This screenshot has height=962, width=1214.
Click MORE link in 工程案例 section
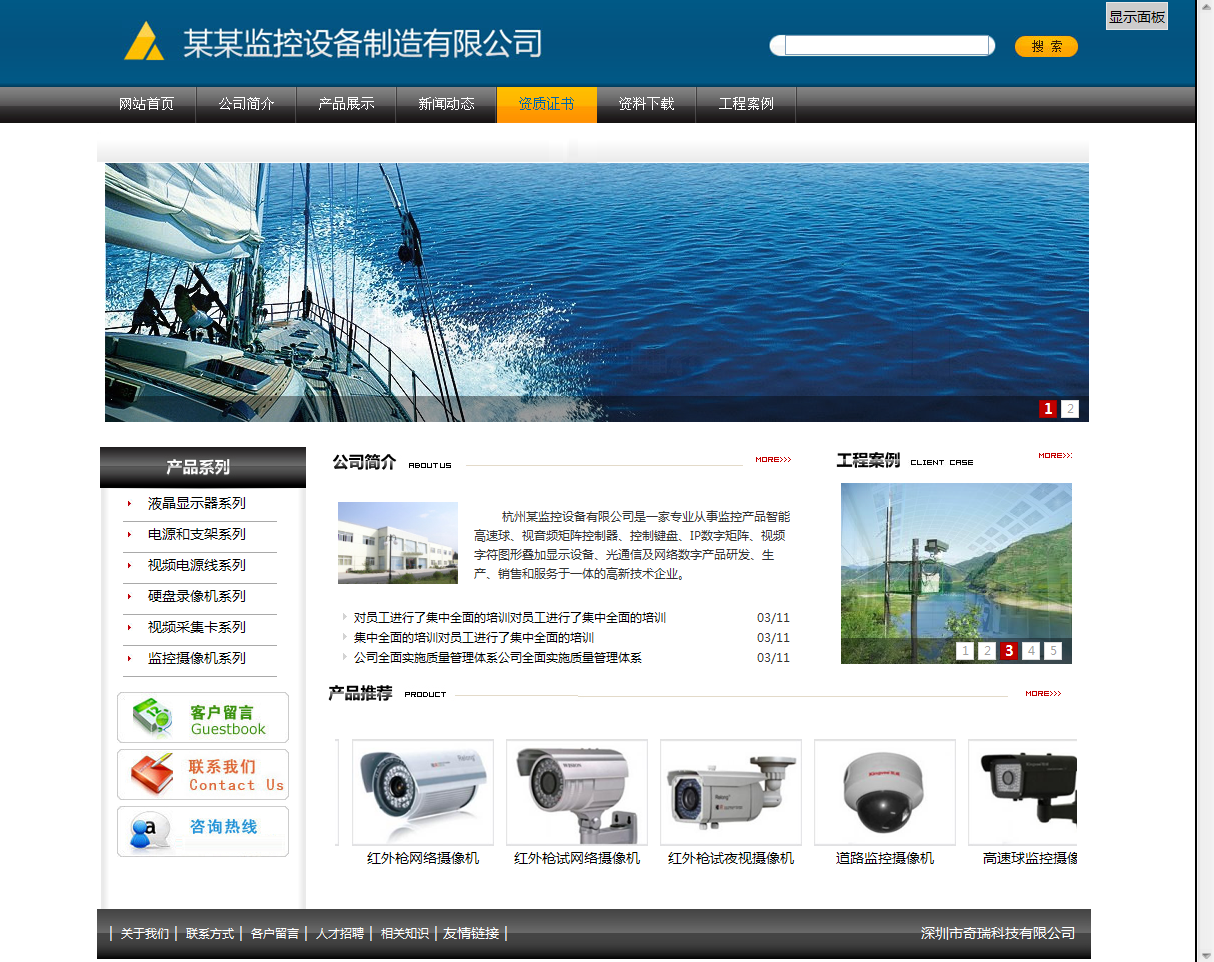1054,456
